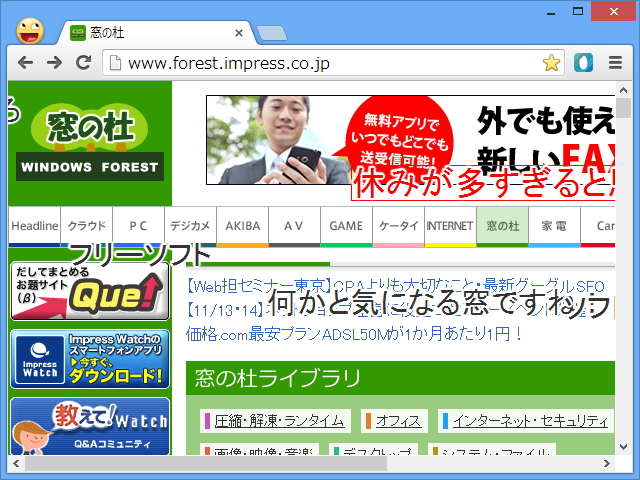
Task: Click the 教えて!Watch Q&A banner
Action: [90, 426]
